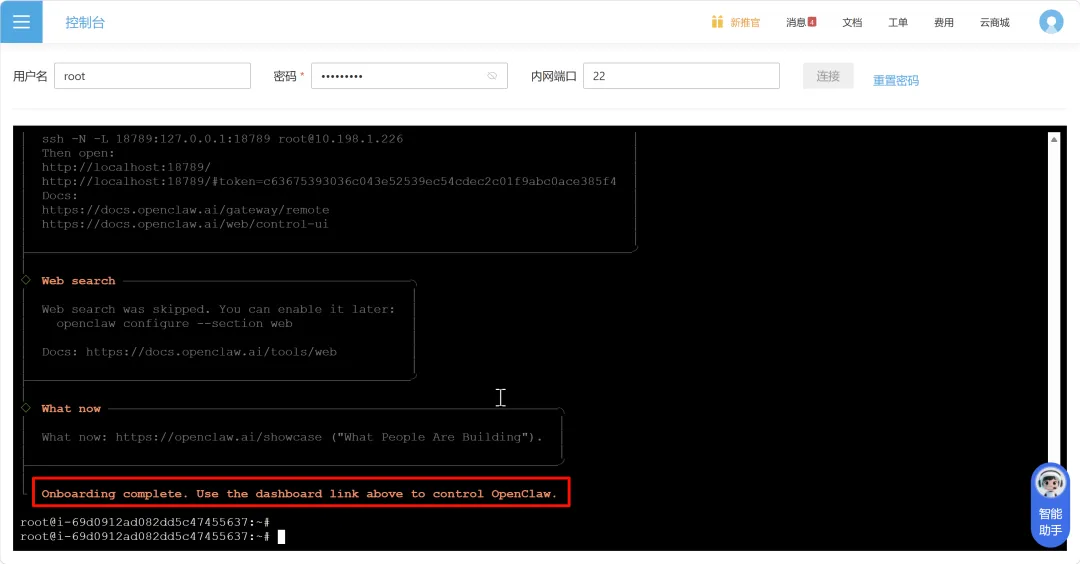1080x564 pixels.
Task: Click the 重置密码 reset password link
Action: tap(895, 81)
